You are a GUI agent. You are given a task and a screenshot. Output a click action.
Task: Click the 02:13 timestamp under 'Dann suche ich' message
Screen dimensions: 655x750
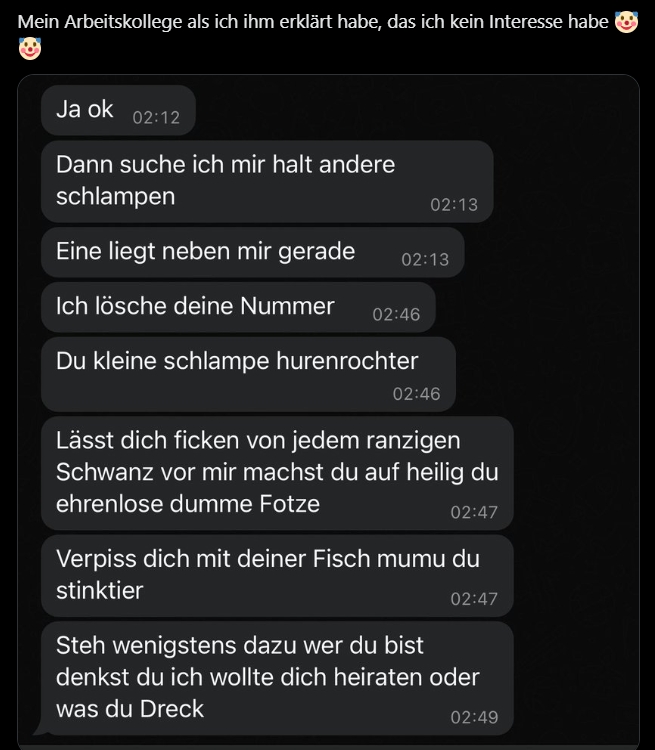454,204
